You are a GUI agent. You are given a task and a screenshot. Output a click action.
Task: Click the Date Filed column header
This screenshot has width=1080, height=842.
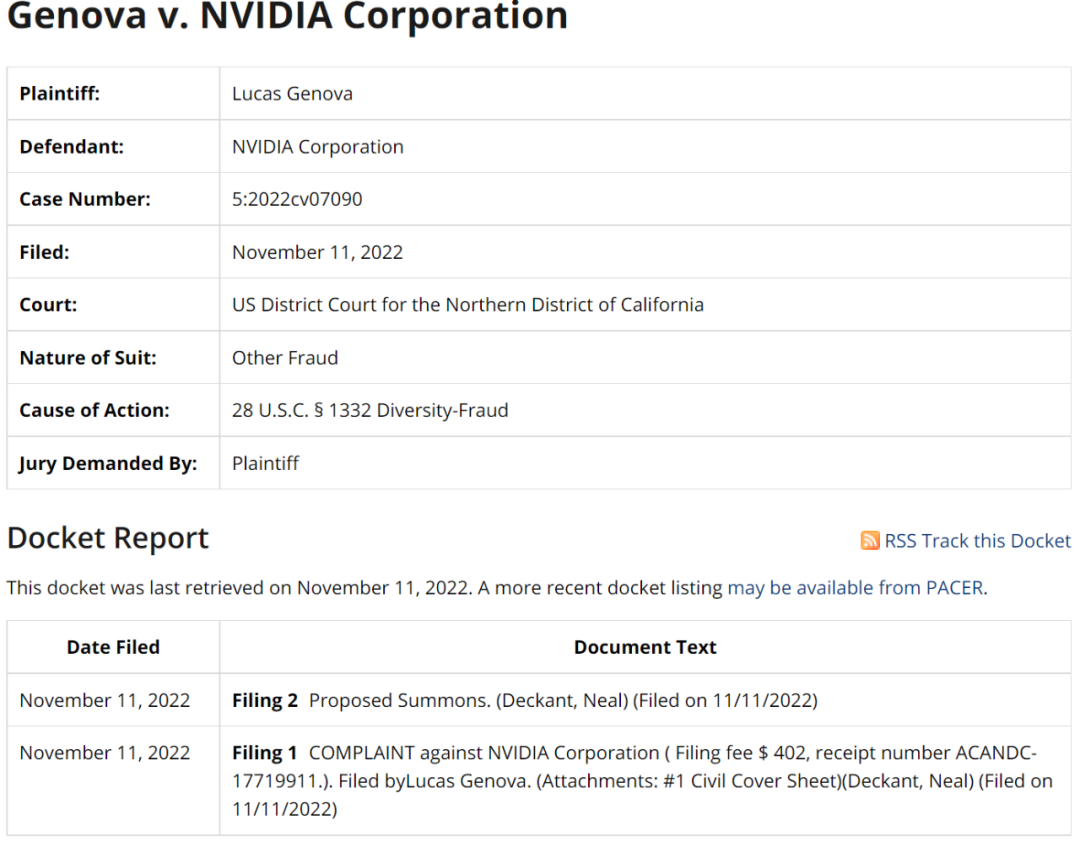point(113,647)
